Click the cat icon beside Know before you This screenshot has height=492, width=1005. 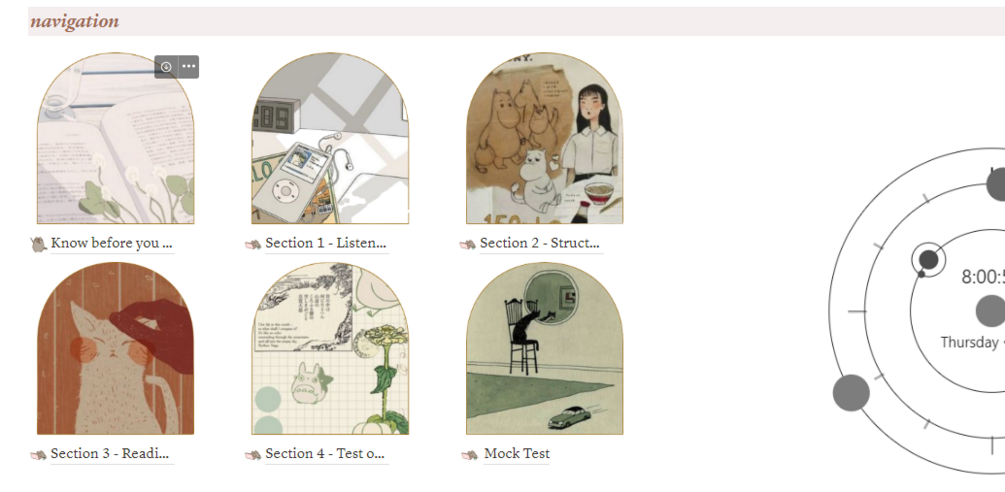[x=38, y=243]
